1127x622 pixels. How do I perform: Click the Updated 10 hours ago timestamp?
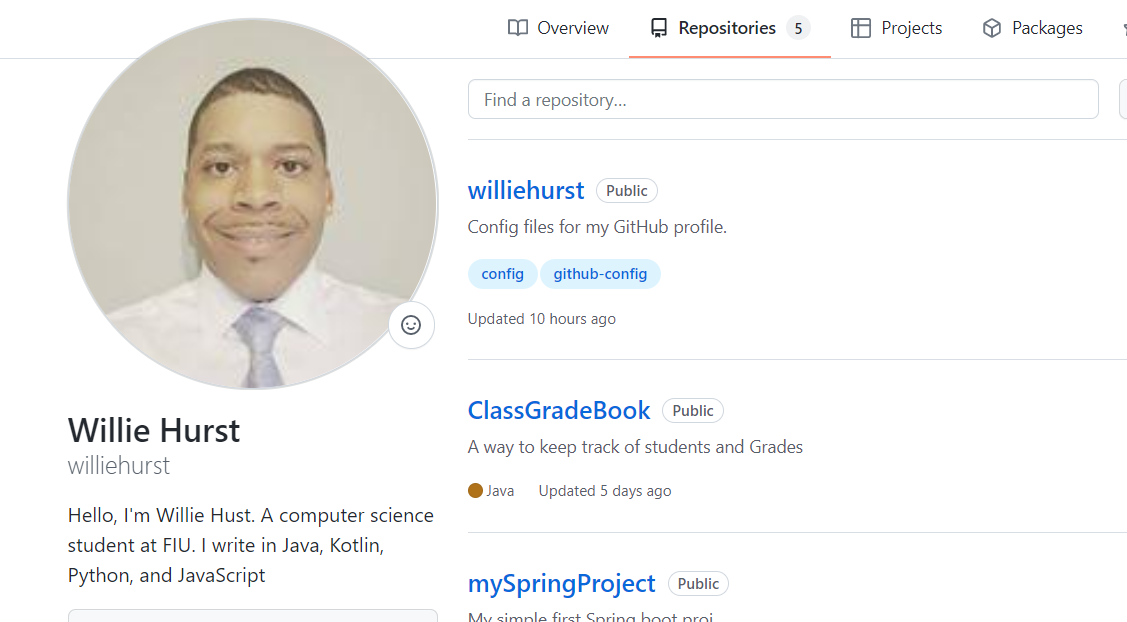[541, 319]
